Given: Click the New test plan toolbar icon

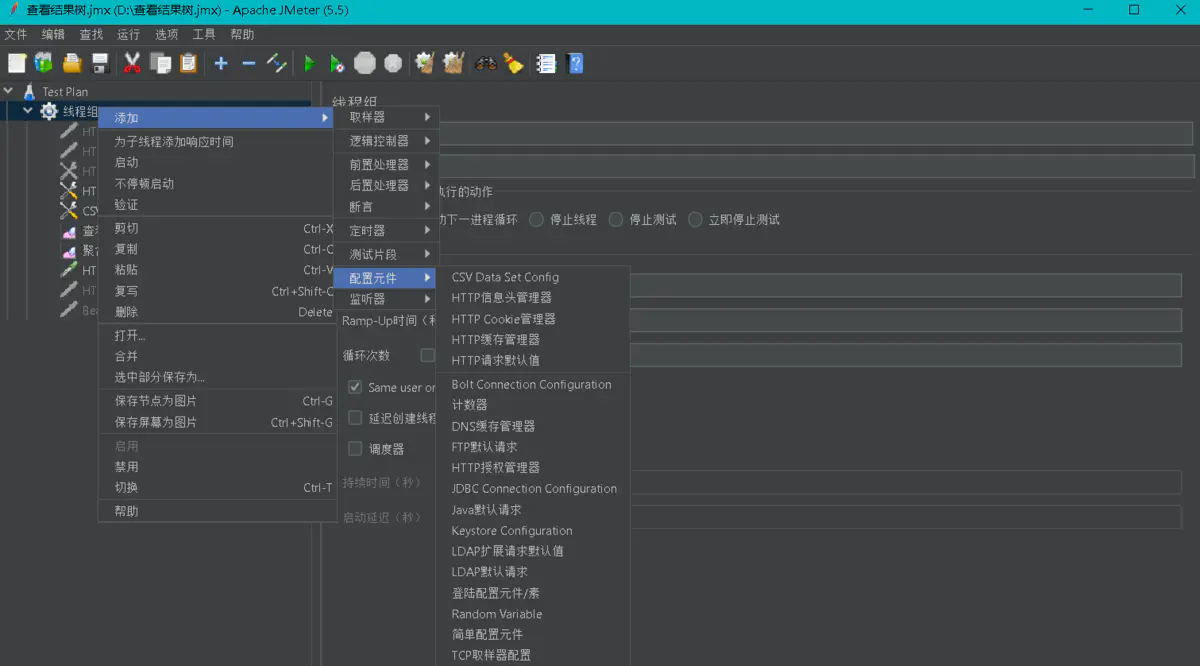Looking at the screenshot, I should pos(17,63).
